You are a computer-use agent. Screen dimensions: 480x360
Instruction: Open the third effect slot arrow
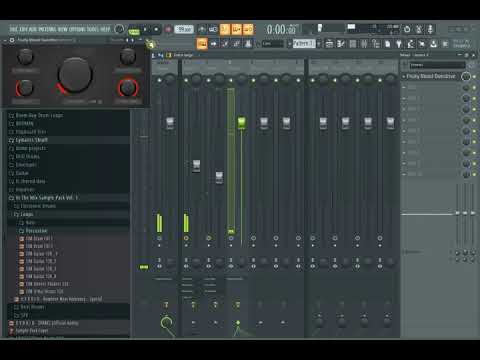[404, 98]
